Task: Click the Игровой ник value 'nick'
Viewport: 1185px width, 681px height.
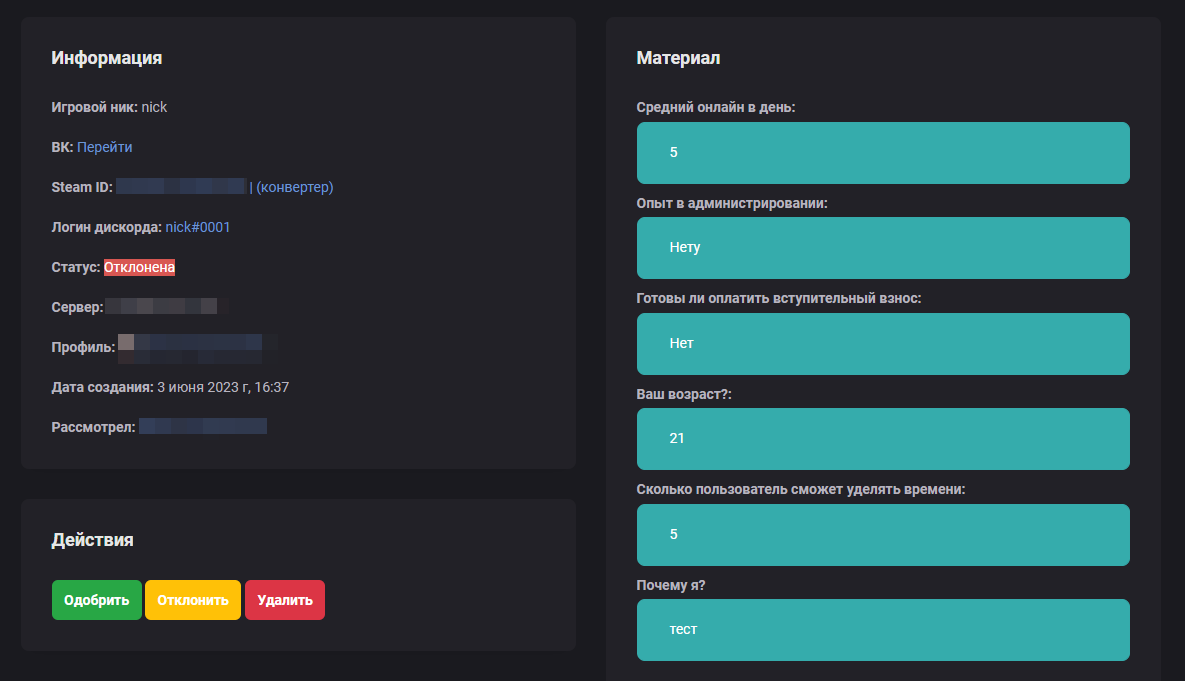Action: click(154, 107)
